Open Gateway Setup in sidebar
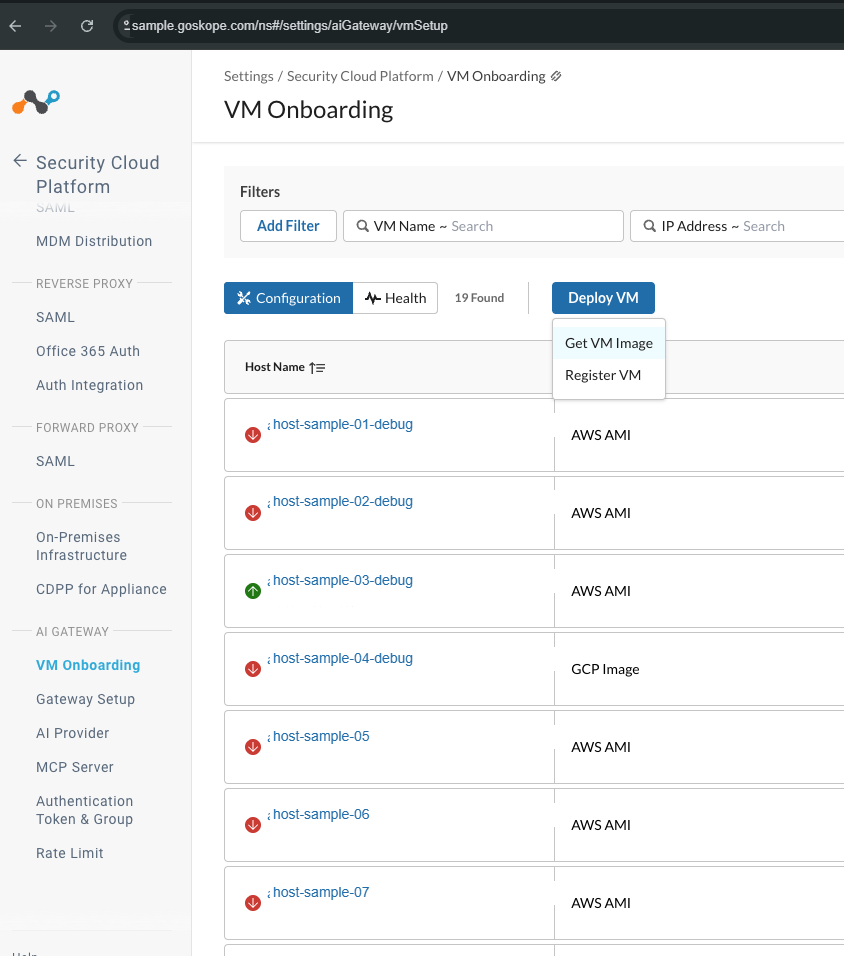This screenshot has height=956, width=844. tap(85, 699)
